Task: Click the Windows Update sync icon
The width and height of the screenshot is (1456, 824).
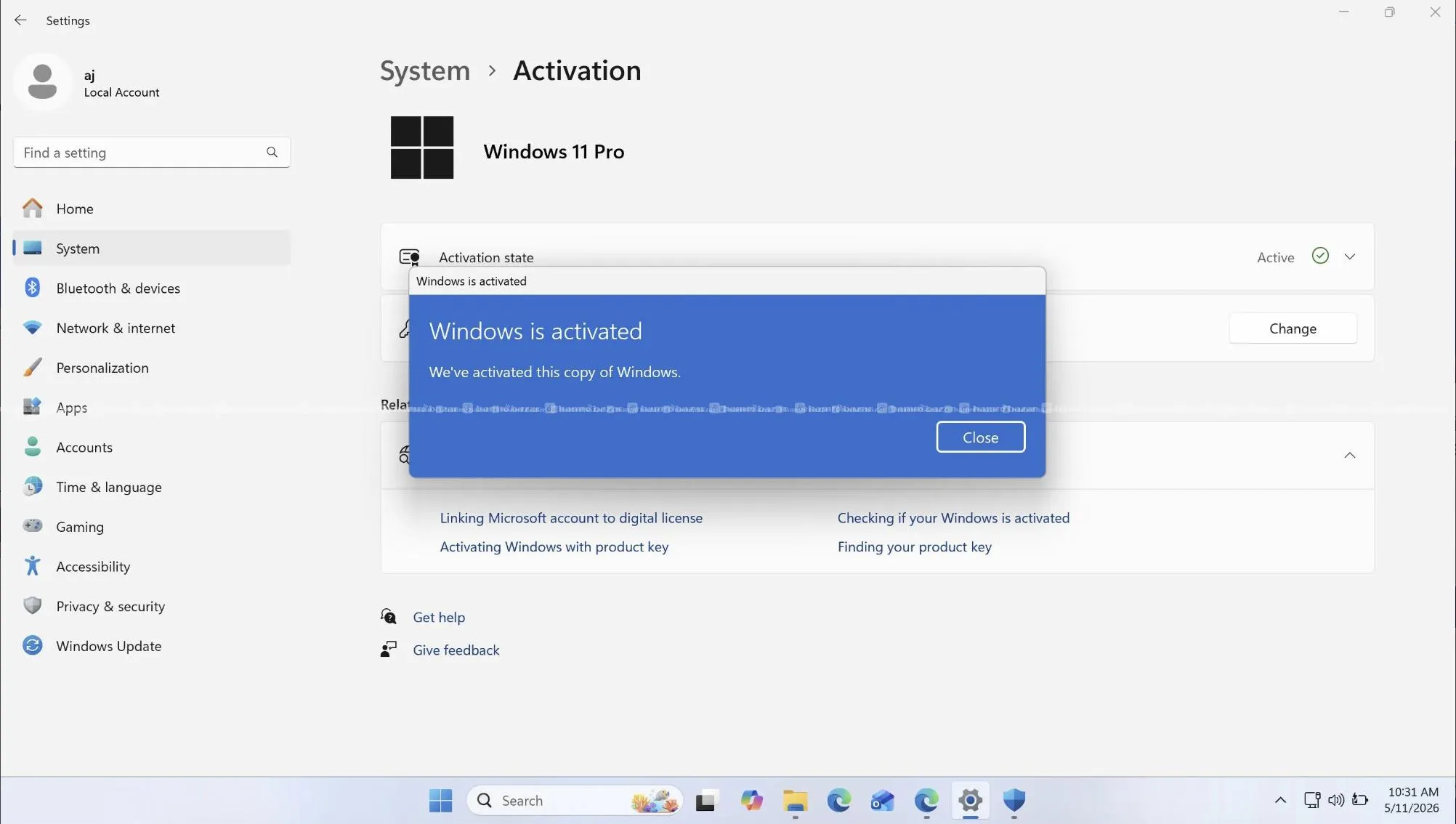Action: (33, 645)
